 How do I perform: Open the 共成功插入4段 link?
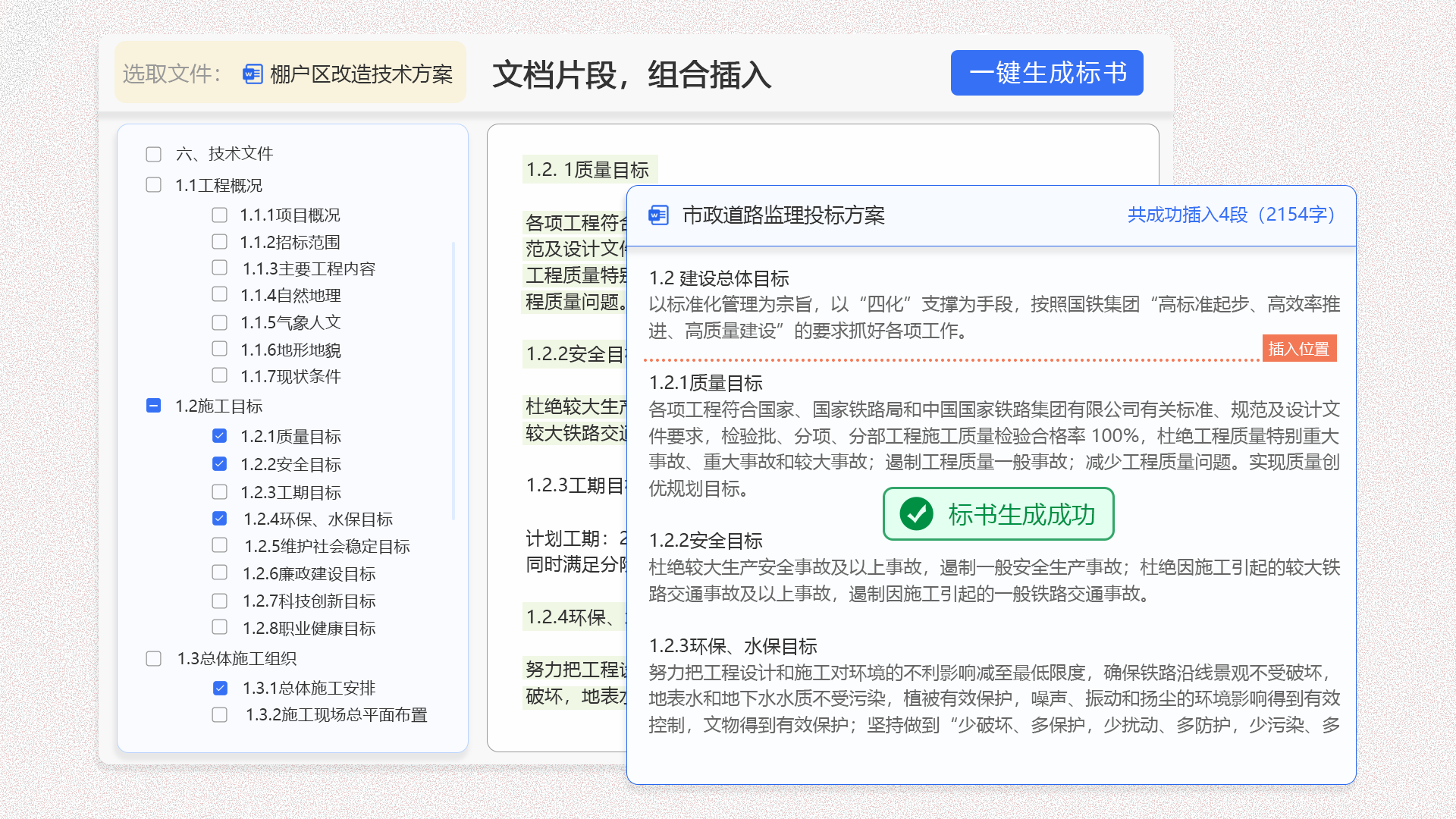[x=1231, y=215]
